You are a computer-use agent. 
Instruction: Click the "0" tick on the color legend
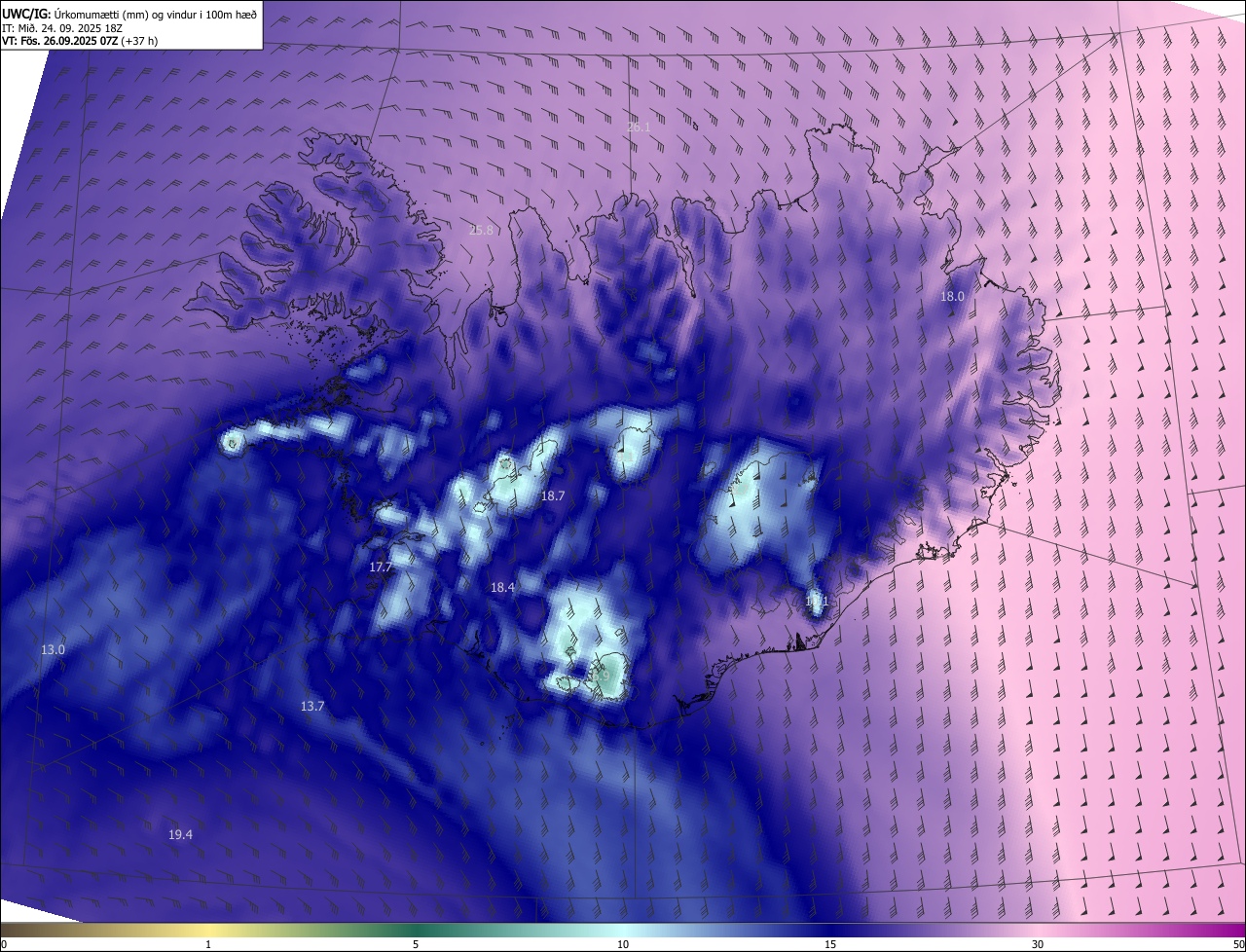4,944
